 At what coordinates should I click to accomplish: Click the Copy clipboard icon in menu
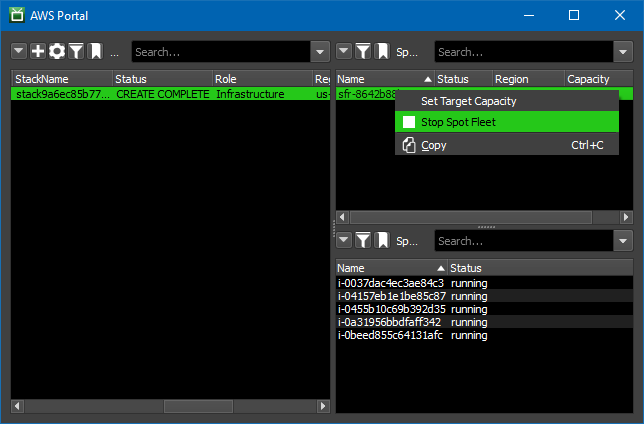pos(409,145)
